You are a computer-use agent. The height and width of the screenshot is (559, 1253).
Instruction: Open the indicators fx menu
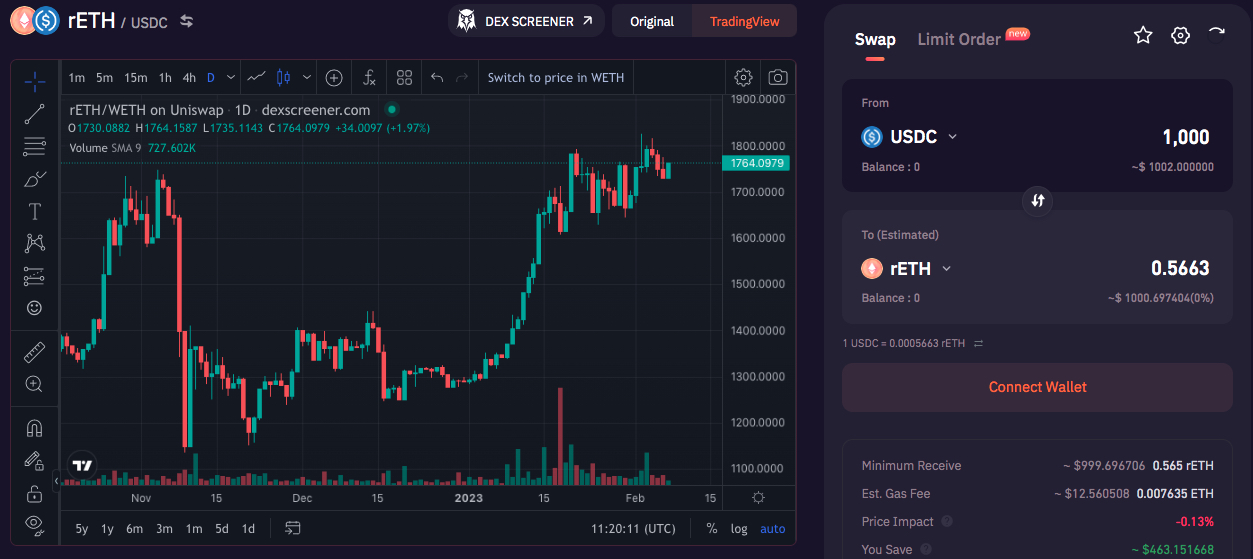pos(369,77)
